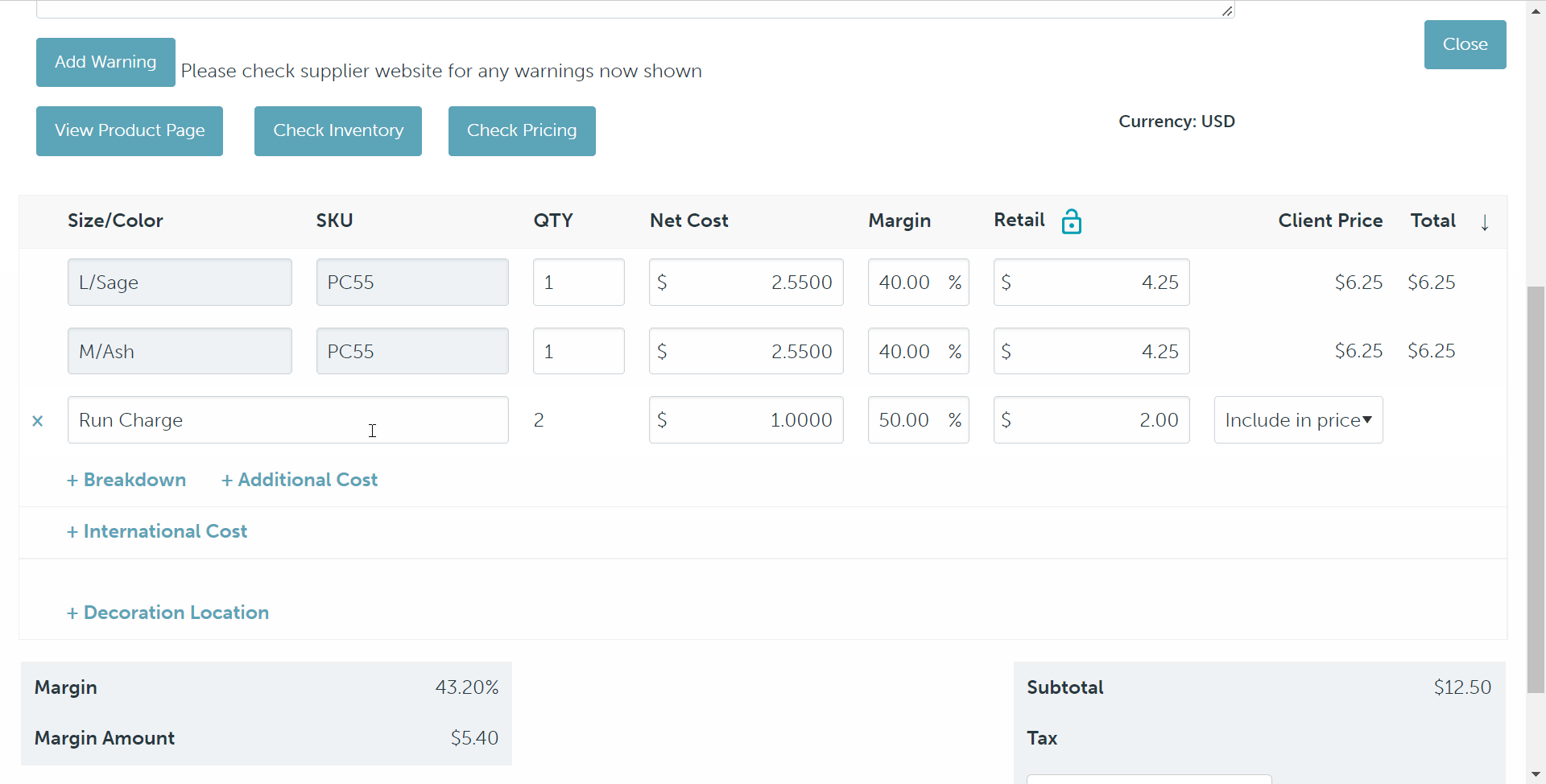Click the M/Ash net cost field
Image resolution: width=1546 pixels, height=784 pixels.
pyautogui.click(x=746, y=352)
